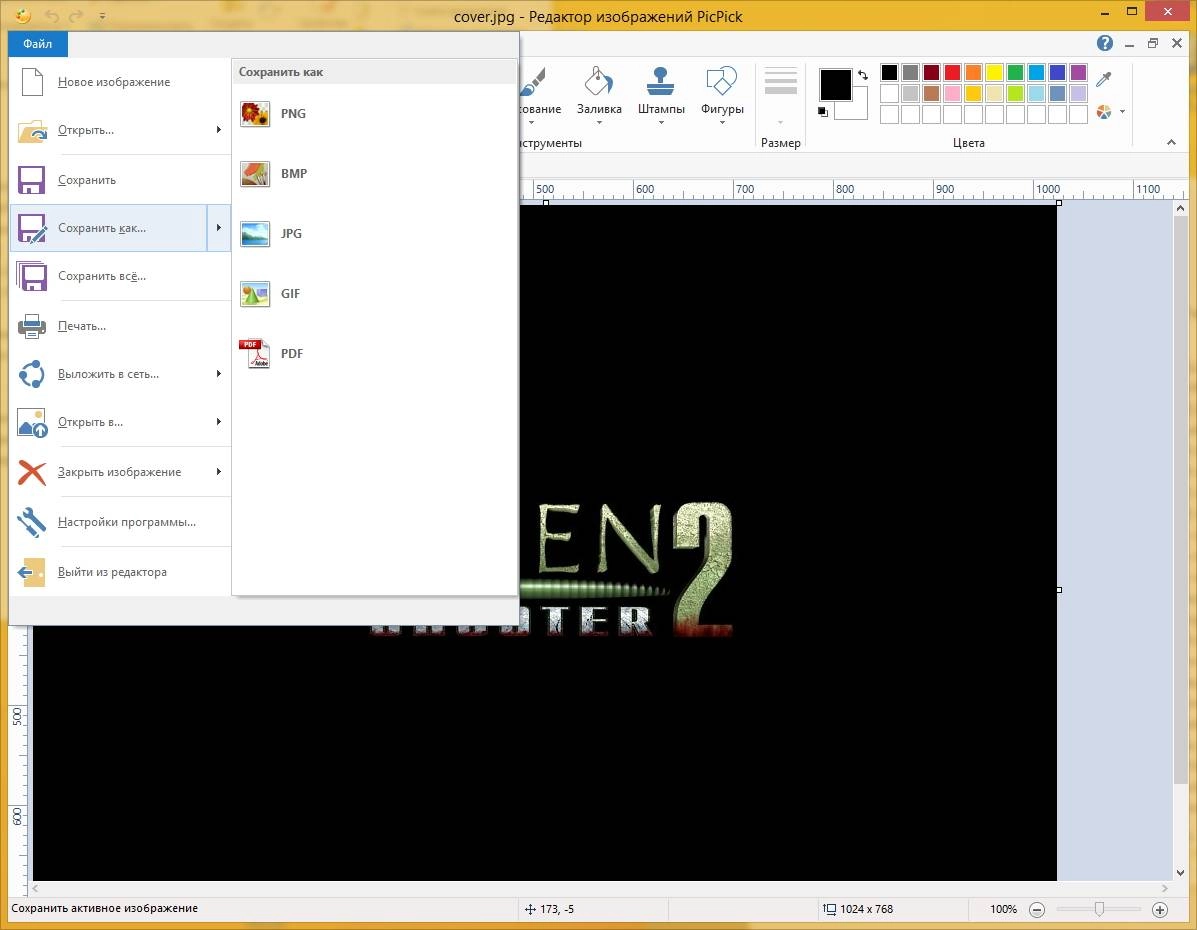Pick the lavender palette swatch
The height and width of the screenshot is (930, 1197).
pyautogui.click(x=1078, y=93)
